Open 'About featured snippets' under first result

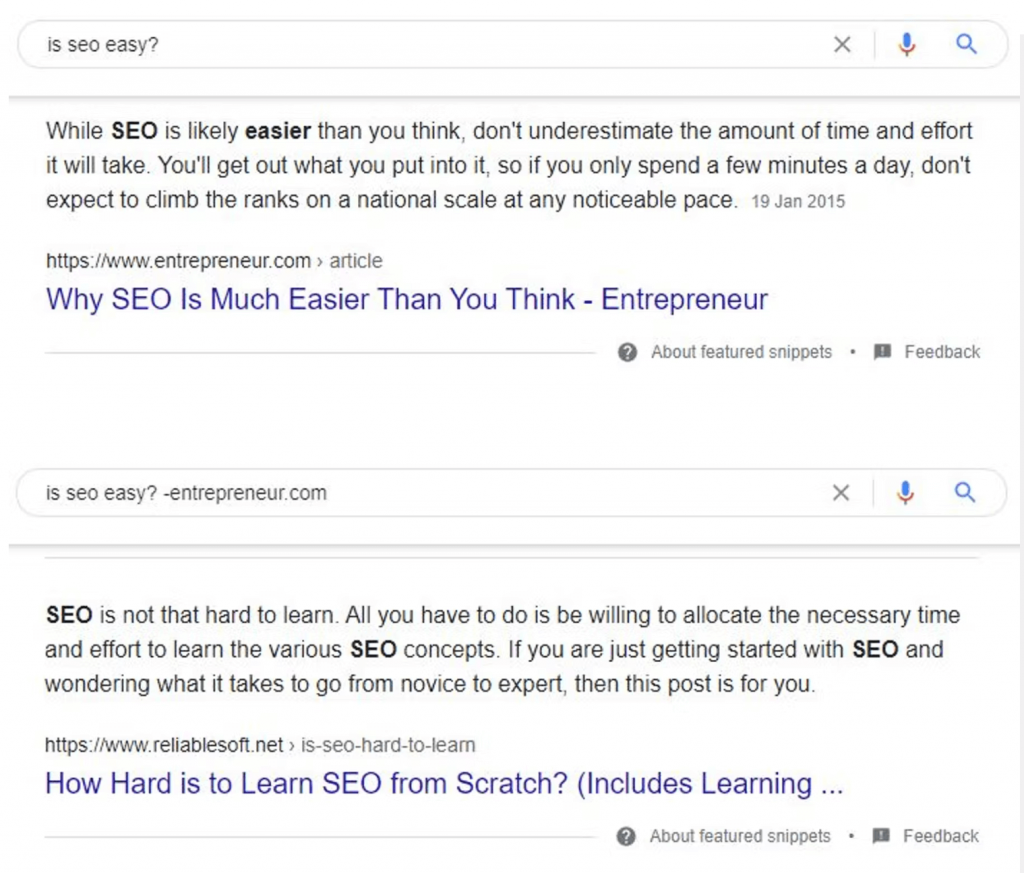pos(741,352)
